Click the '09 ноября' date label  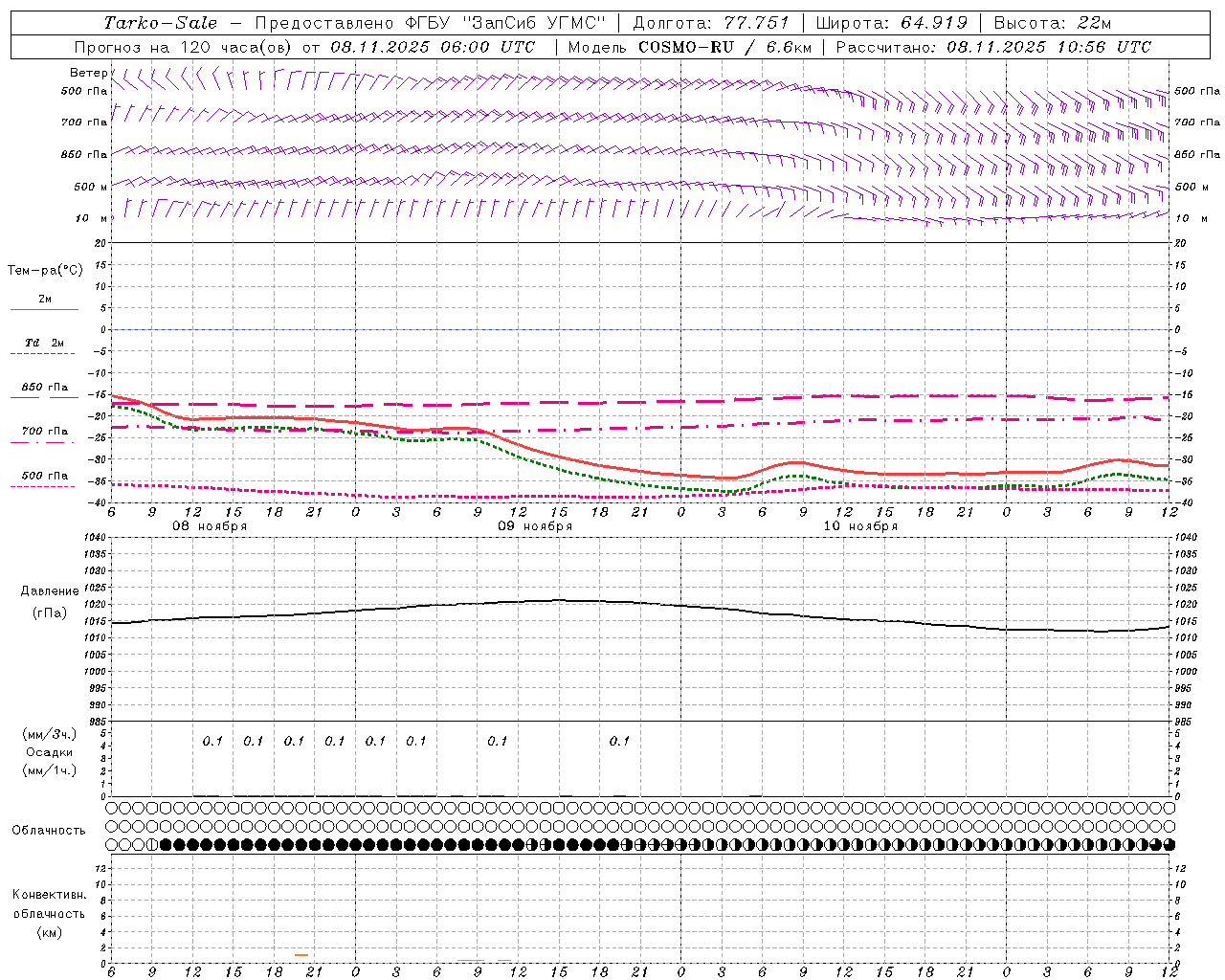[x=535, y=526]
